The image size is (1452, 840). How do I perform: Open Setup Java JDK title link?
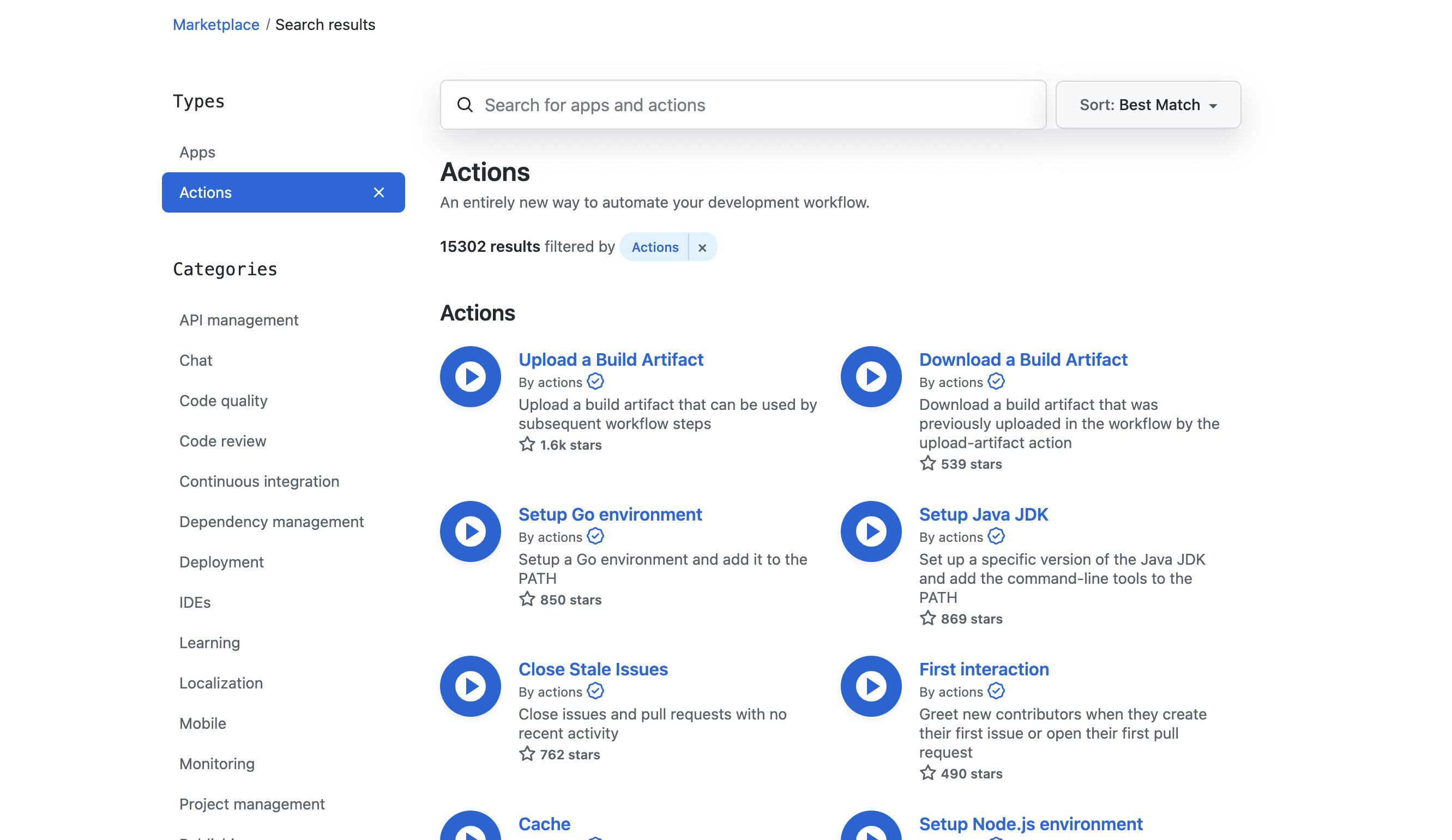(983, 515)
